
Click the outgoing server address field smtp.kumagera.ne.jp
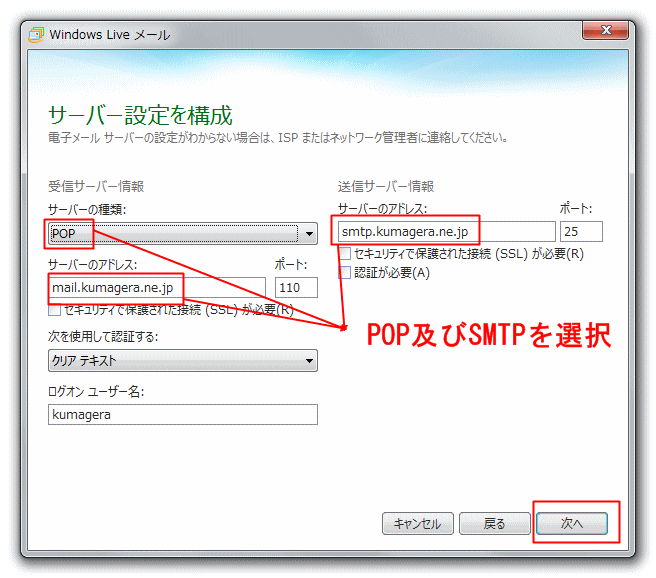(447, 232)
